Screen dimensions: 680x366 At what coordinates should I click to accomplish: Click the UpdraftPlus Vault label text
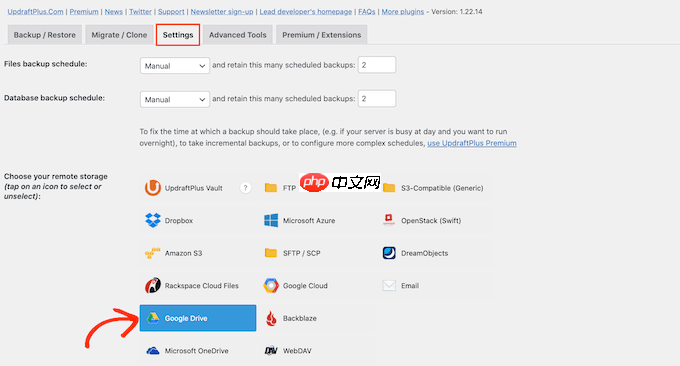193,188
